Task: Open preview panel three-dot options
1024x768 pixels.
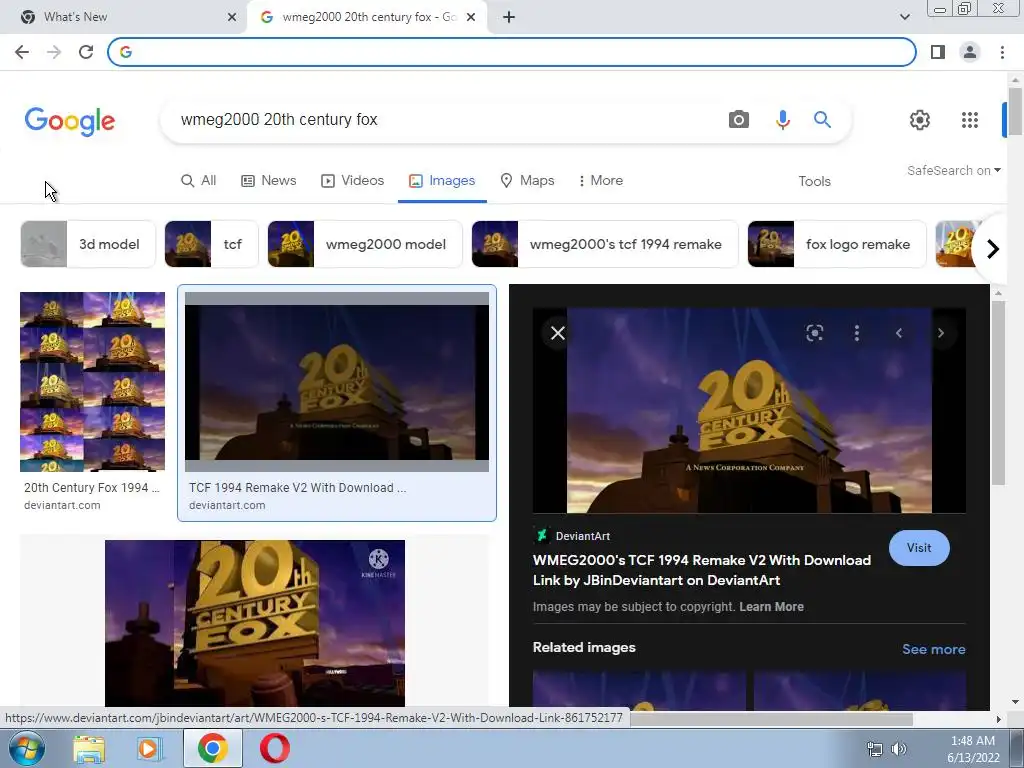Action: coord(857,333)
